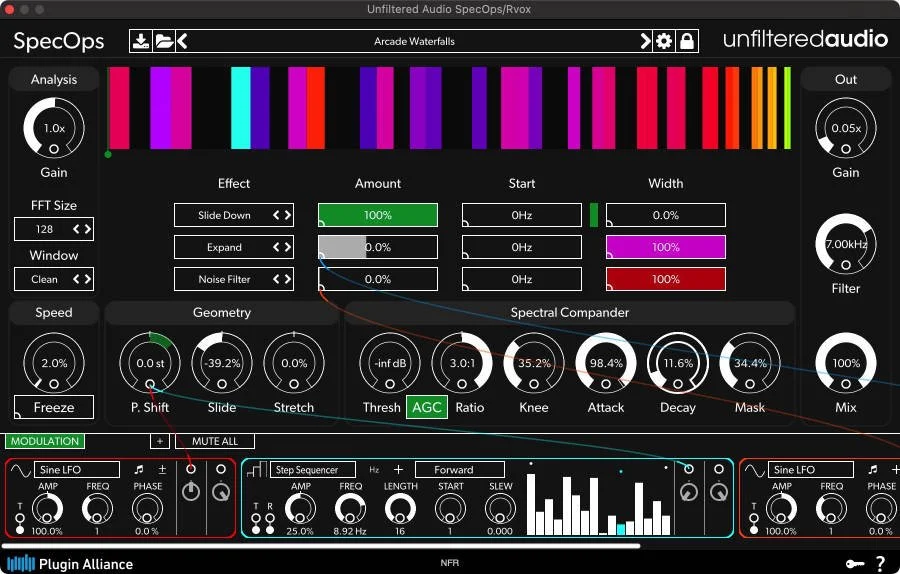Toggle first Sine LFO bipolar plus-minus icon

point(162,469)
